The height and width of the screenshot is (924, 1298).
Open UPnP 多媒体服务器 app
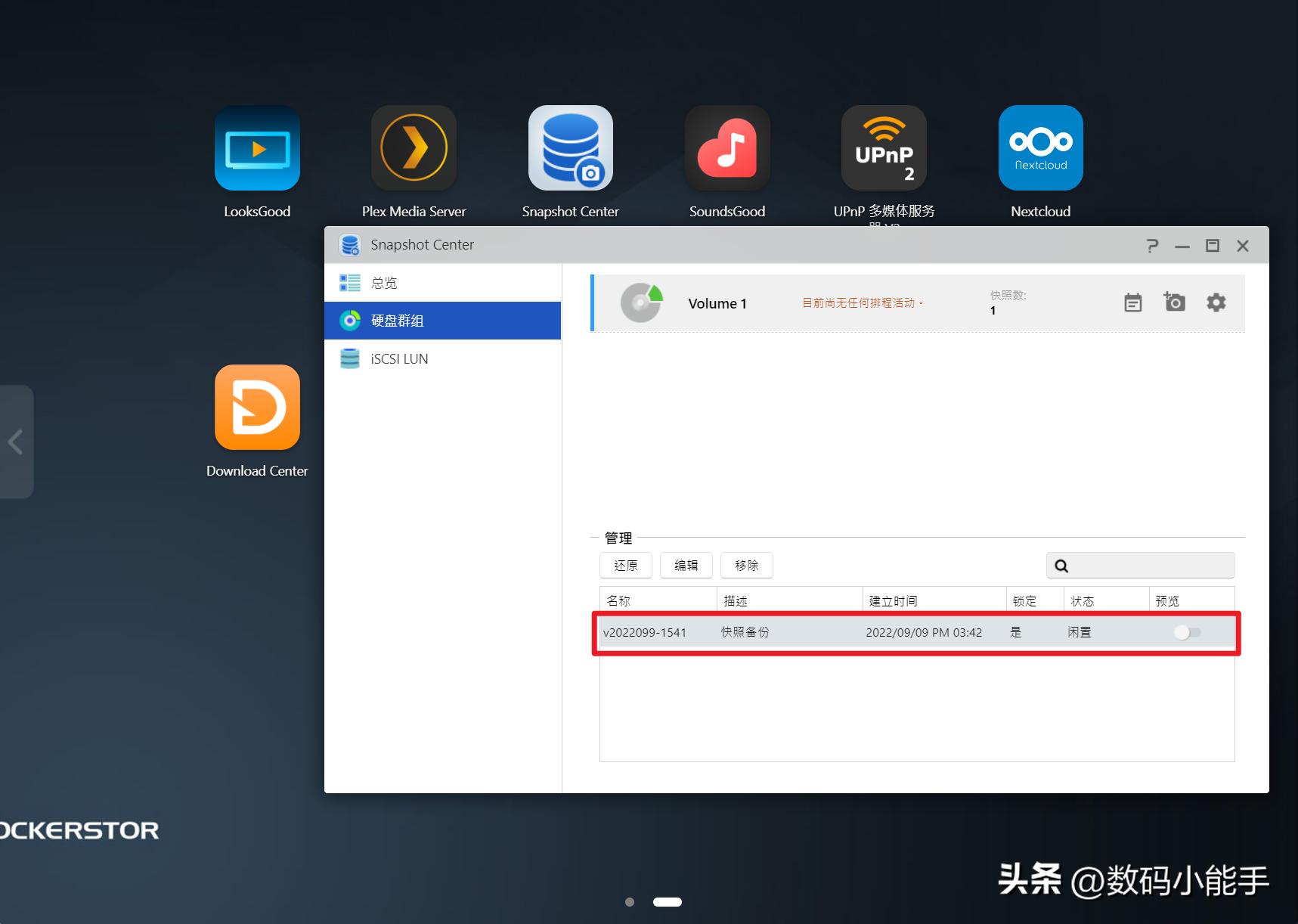tap(883, 148)
